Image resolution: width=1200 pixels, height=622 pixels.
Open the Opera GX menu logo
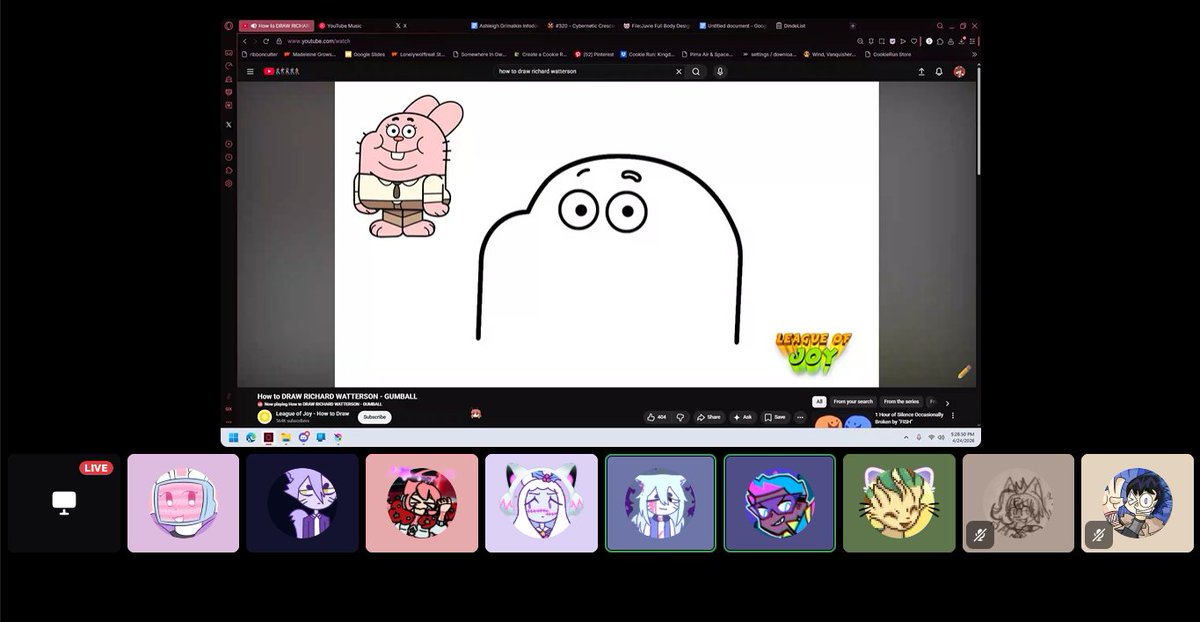coord(229,25)
